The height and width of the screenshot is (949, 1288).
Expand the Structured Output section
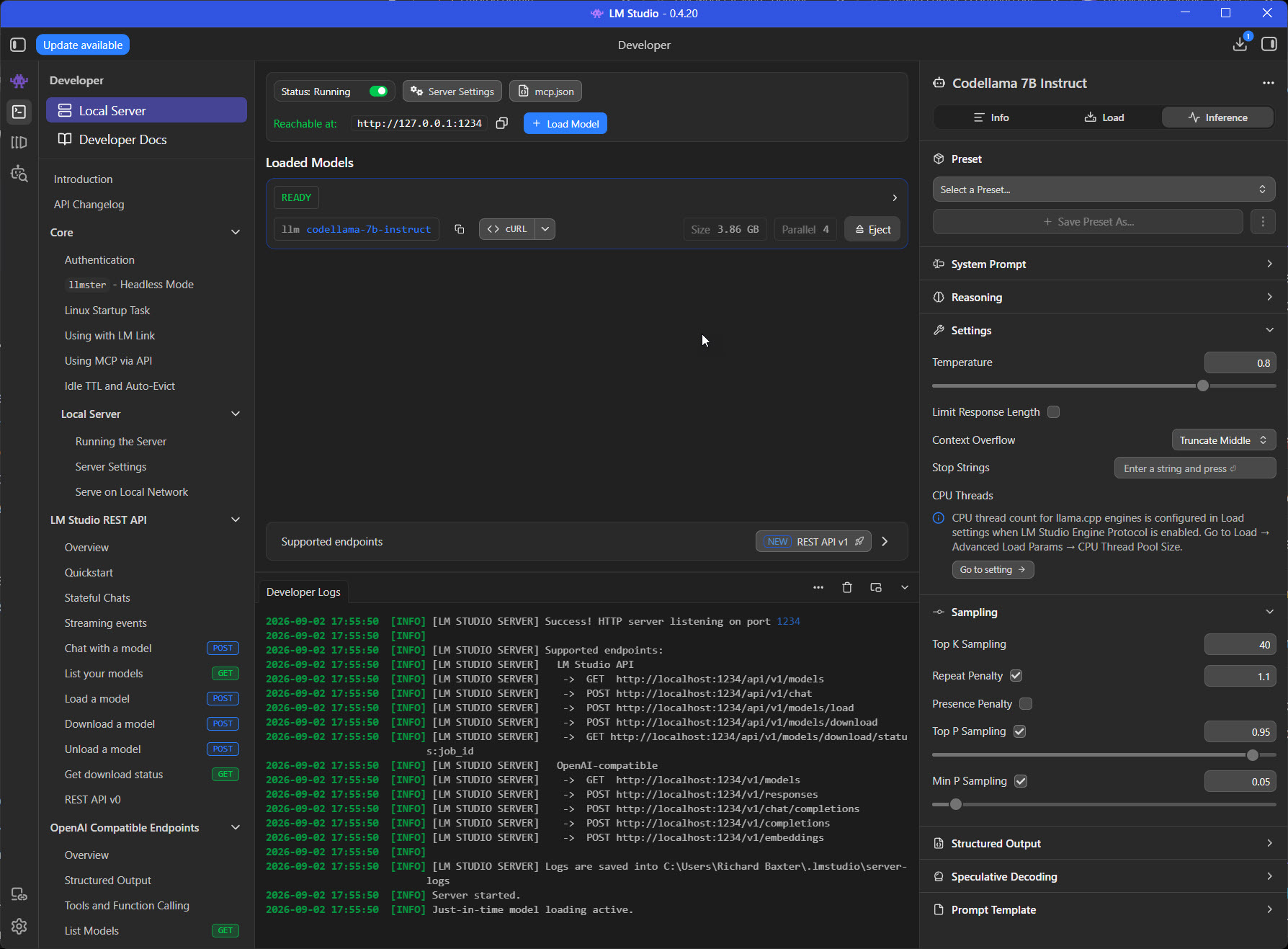point(1104,843)
